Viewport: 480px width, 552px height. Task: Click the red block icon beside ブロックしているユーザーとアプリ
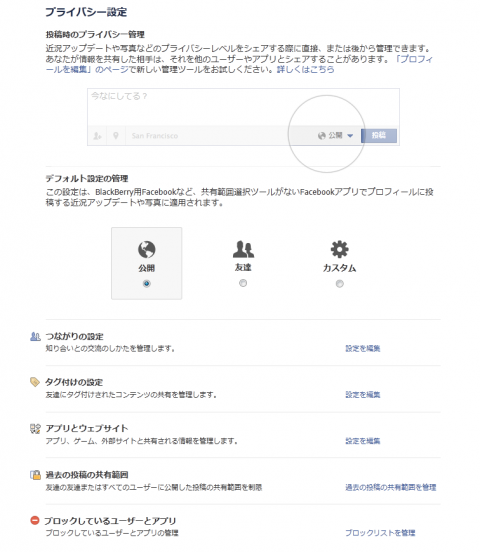coord(35,520)
